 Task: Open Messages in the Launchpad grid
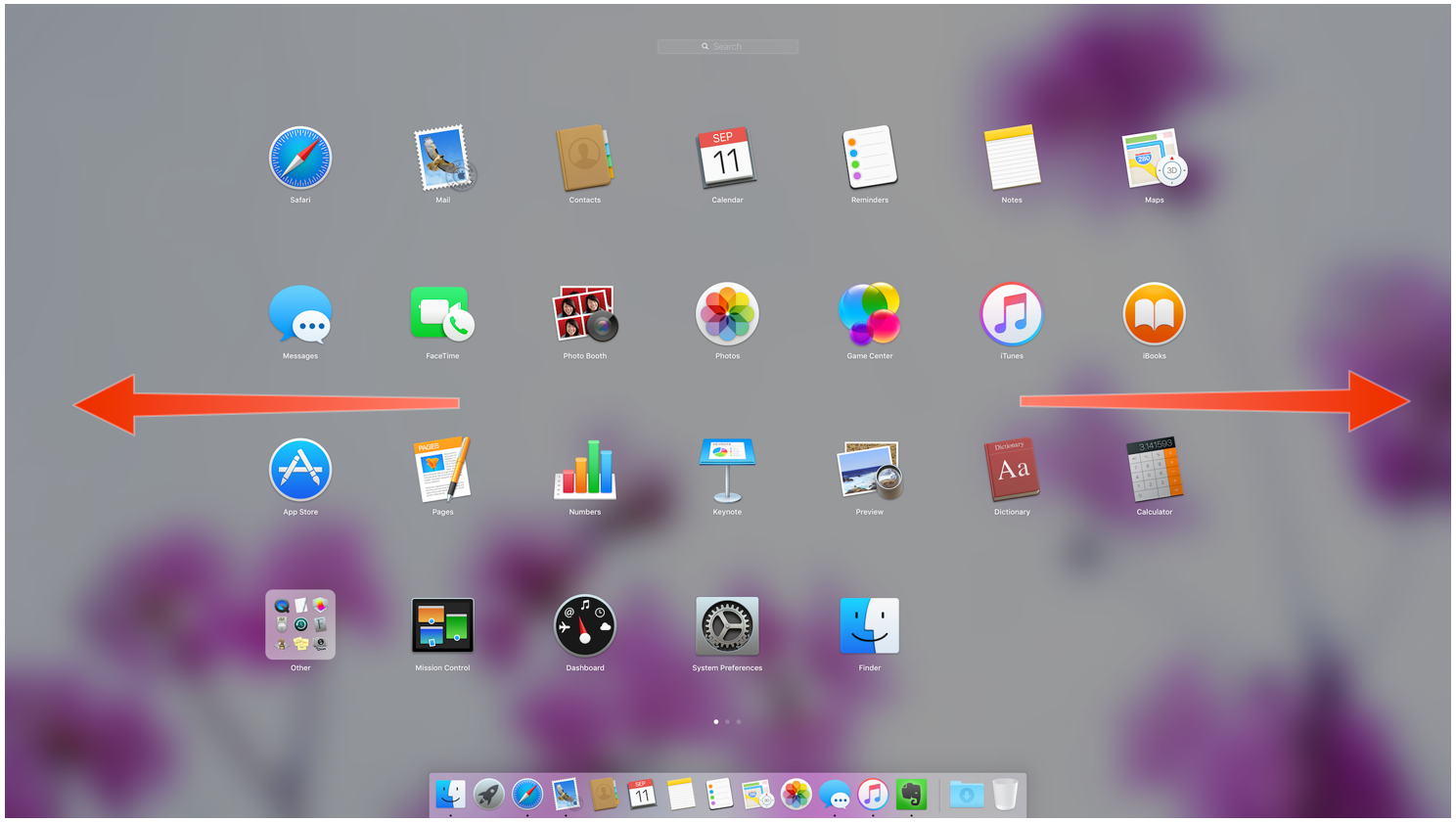300,314
